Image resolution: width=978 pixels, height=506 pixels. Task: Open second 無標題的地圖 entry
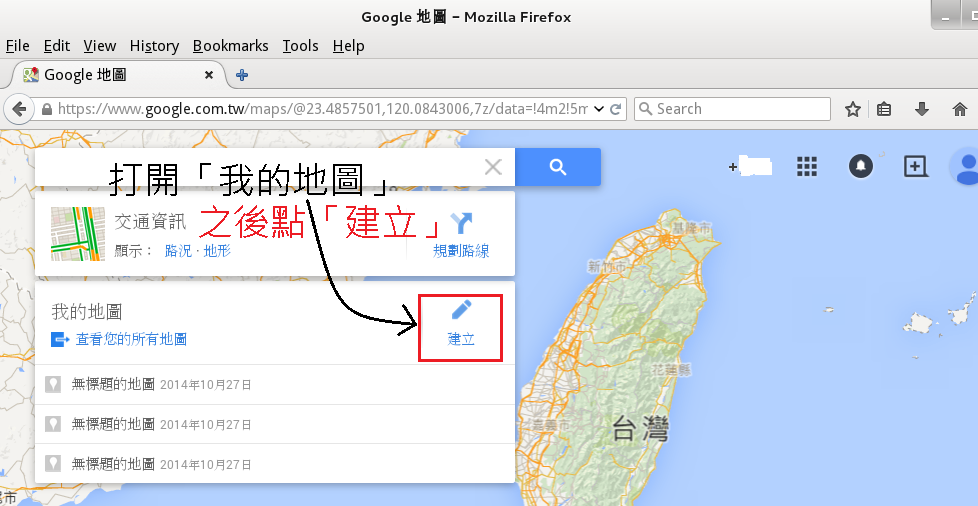tap(274, 424)
